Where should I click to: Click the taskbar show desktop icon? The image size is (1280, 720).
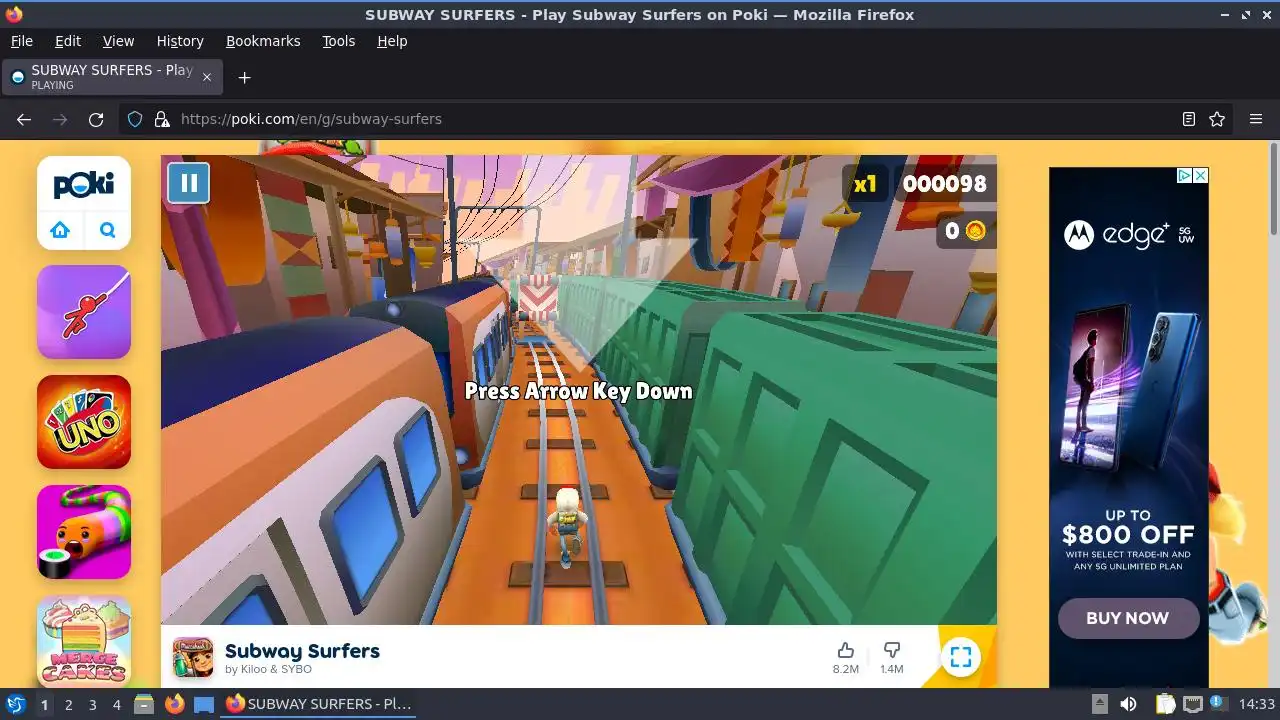click(204, 704)
